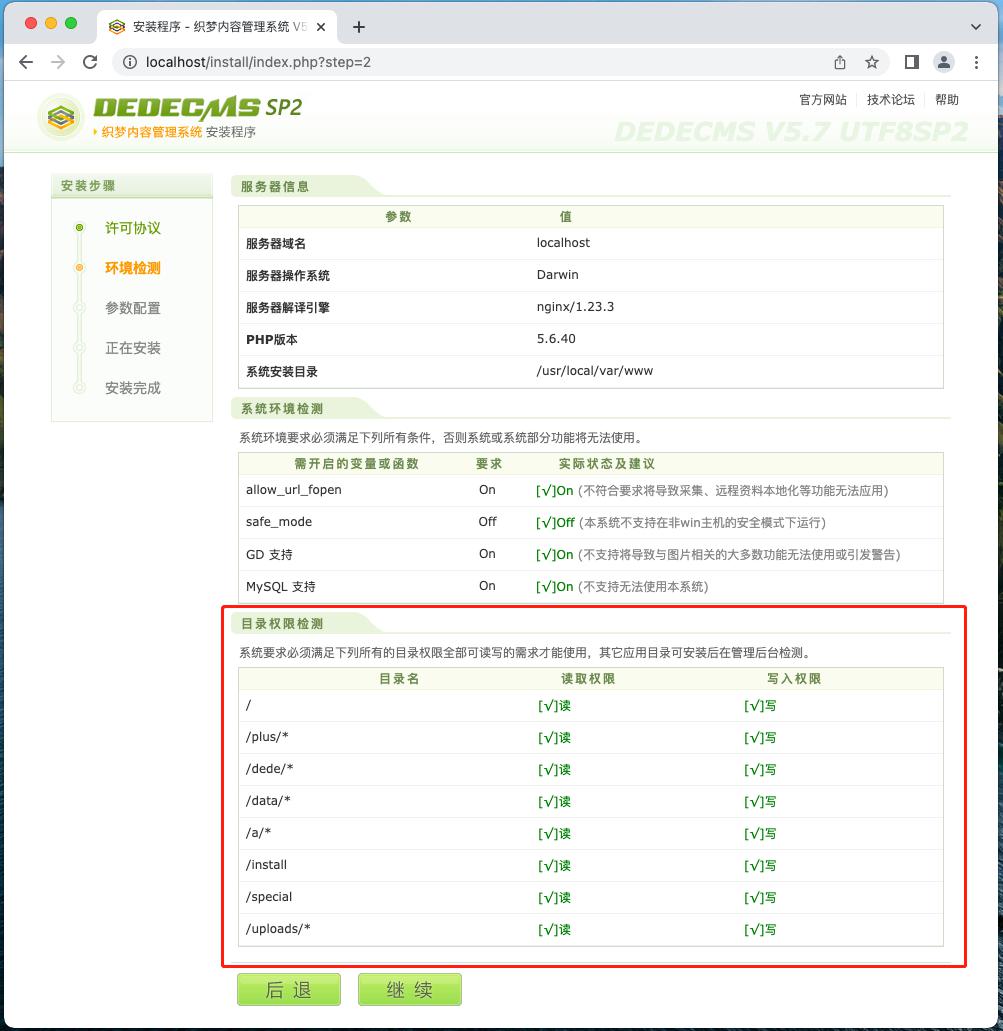Viewport: 1003px width, 1031px height.
Task: Click the /data/* directory name
Action: [x=268, y=801]
